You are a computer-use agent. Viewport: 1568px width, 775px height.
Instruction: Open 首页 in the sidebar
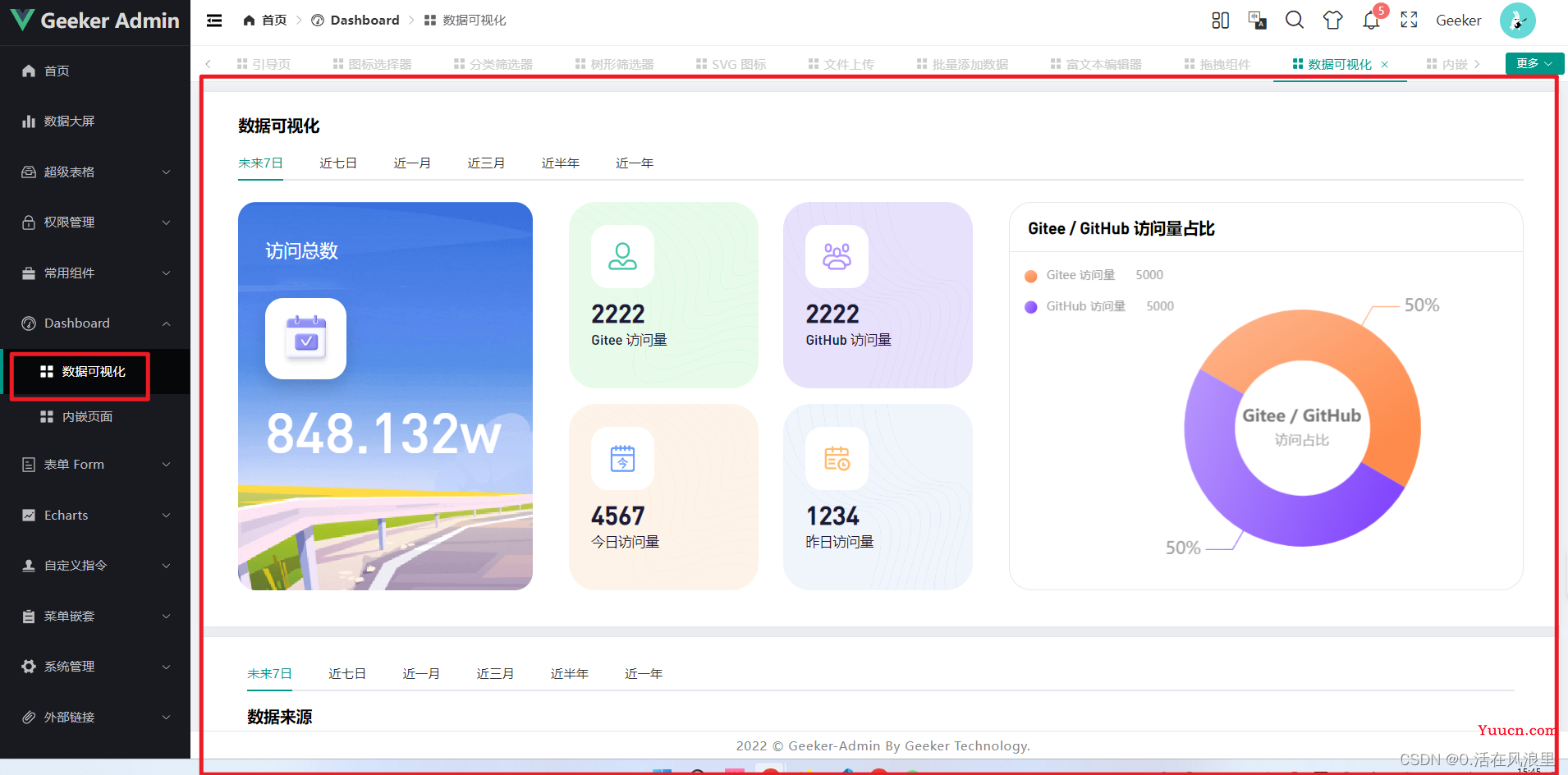tap(95, 71)
